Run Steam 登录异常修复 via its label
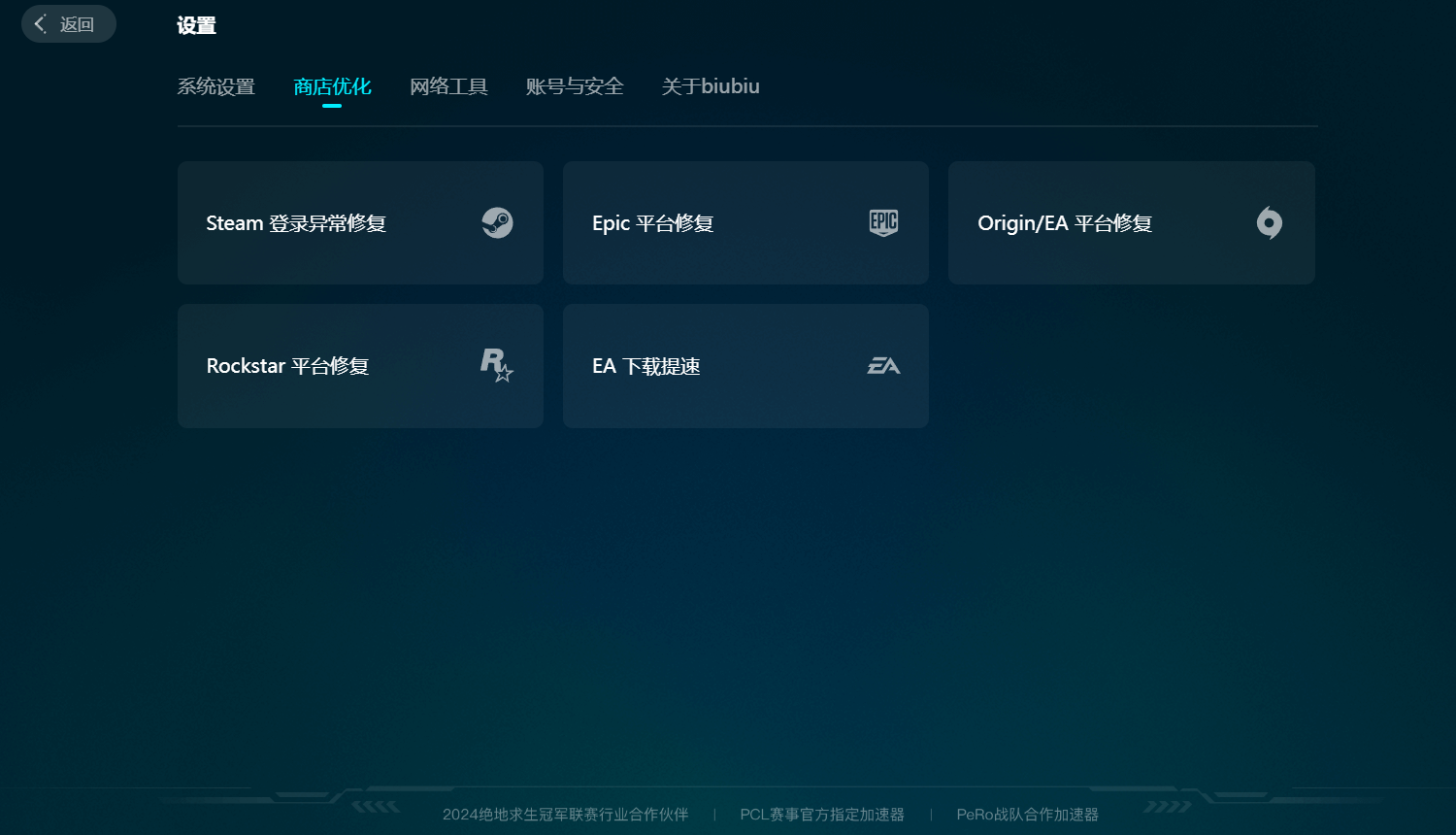This screenshot has height=835, width=1456. coord(296,223)
